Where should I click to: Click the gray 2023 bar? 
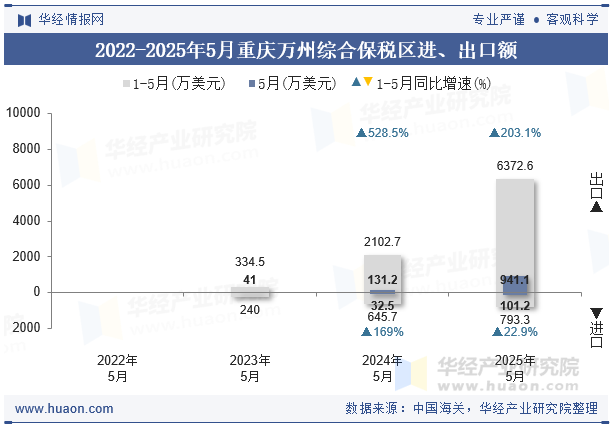(x=250, y=291)
